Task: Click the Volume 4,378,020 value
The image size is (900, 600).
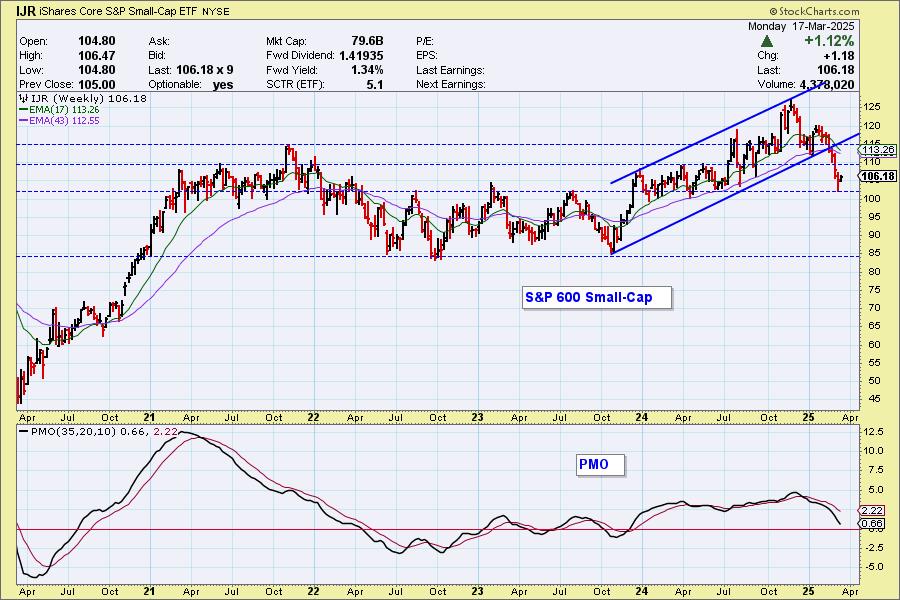Action: tap(827, 84)
